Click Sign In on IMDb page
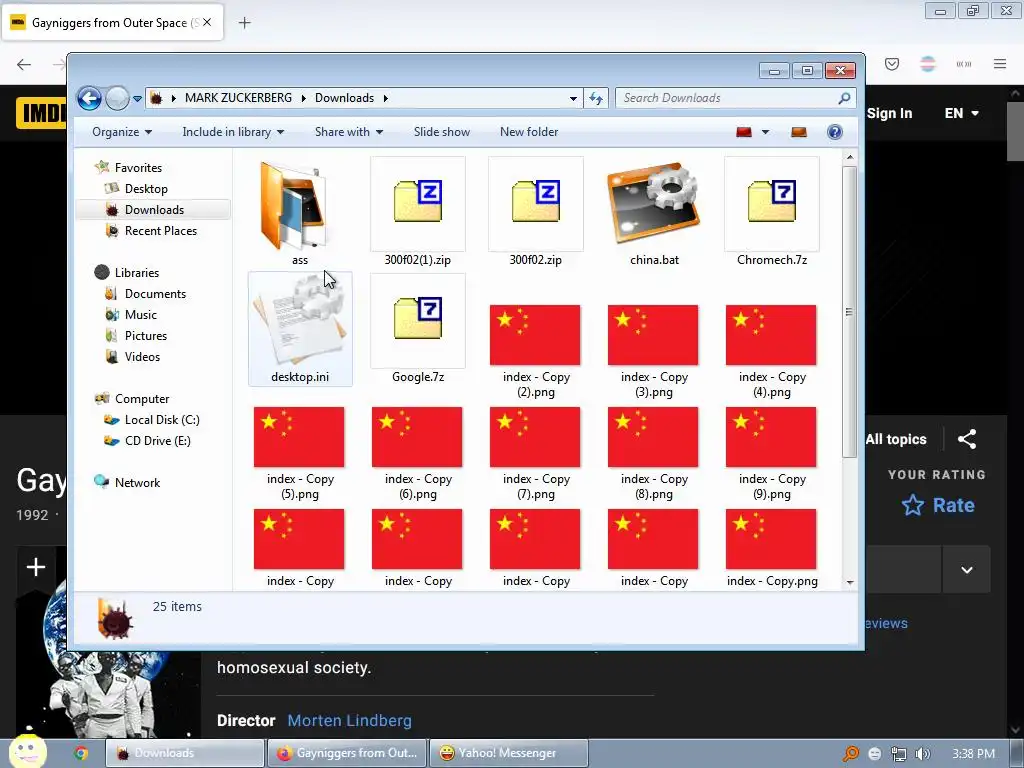 (x=889, y=113)
